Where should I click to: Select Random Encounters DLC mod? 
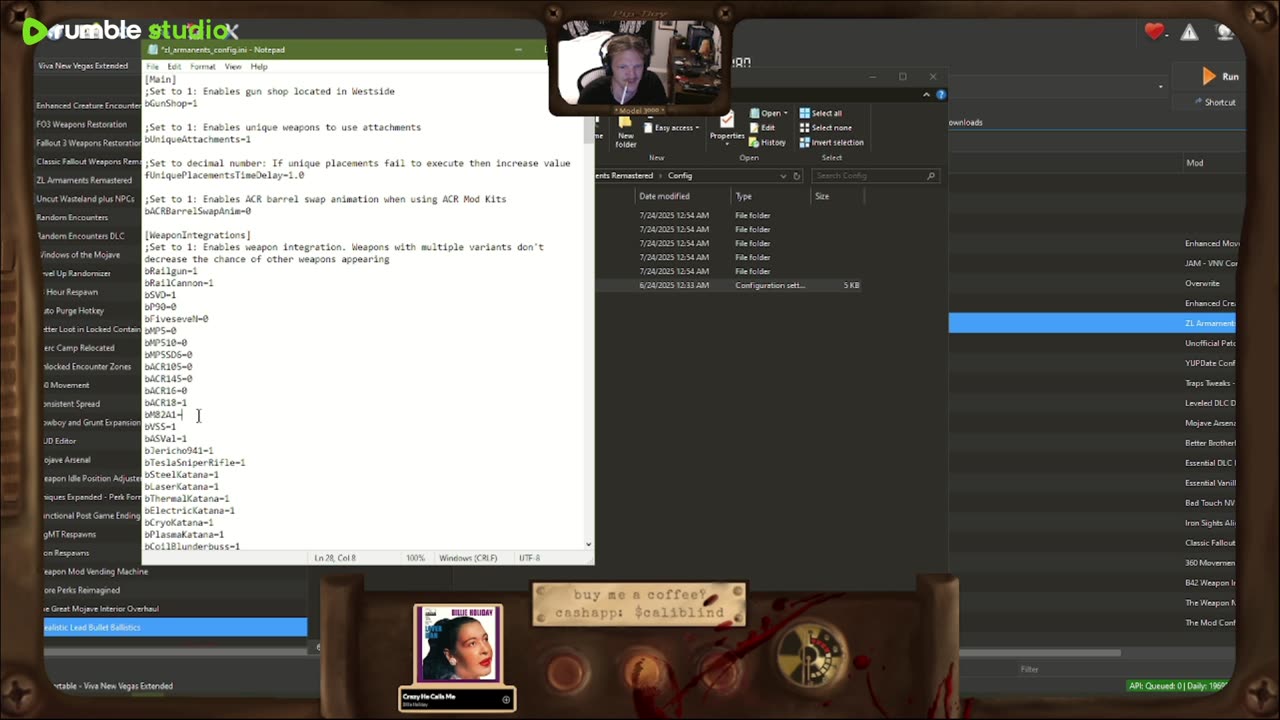coord(81,236)
